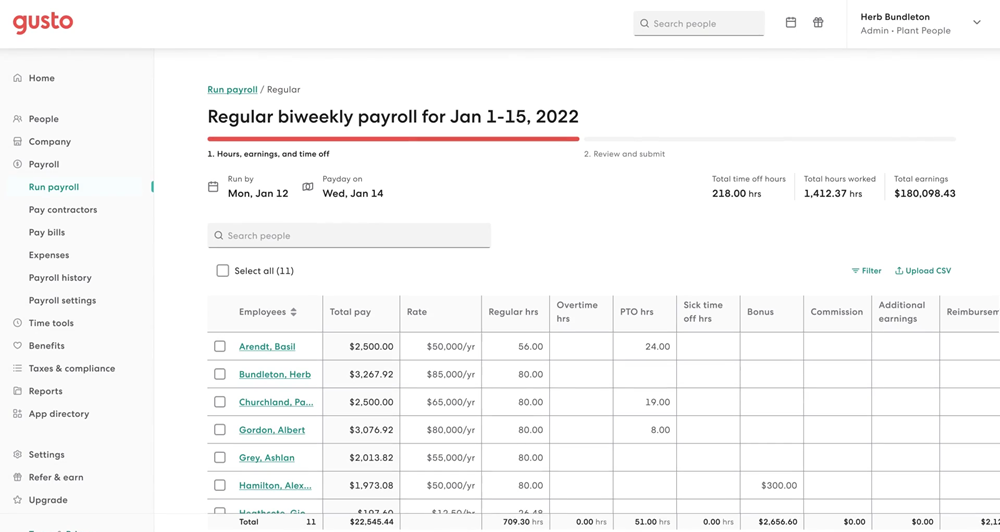Image resolution: width=1000 pixels, height=532 pixels.
Task: Open the Filter options
Action: tap(866, 271)
